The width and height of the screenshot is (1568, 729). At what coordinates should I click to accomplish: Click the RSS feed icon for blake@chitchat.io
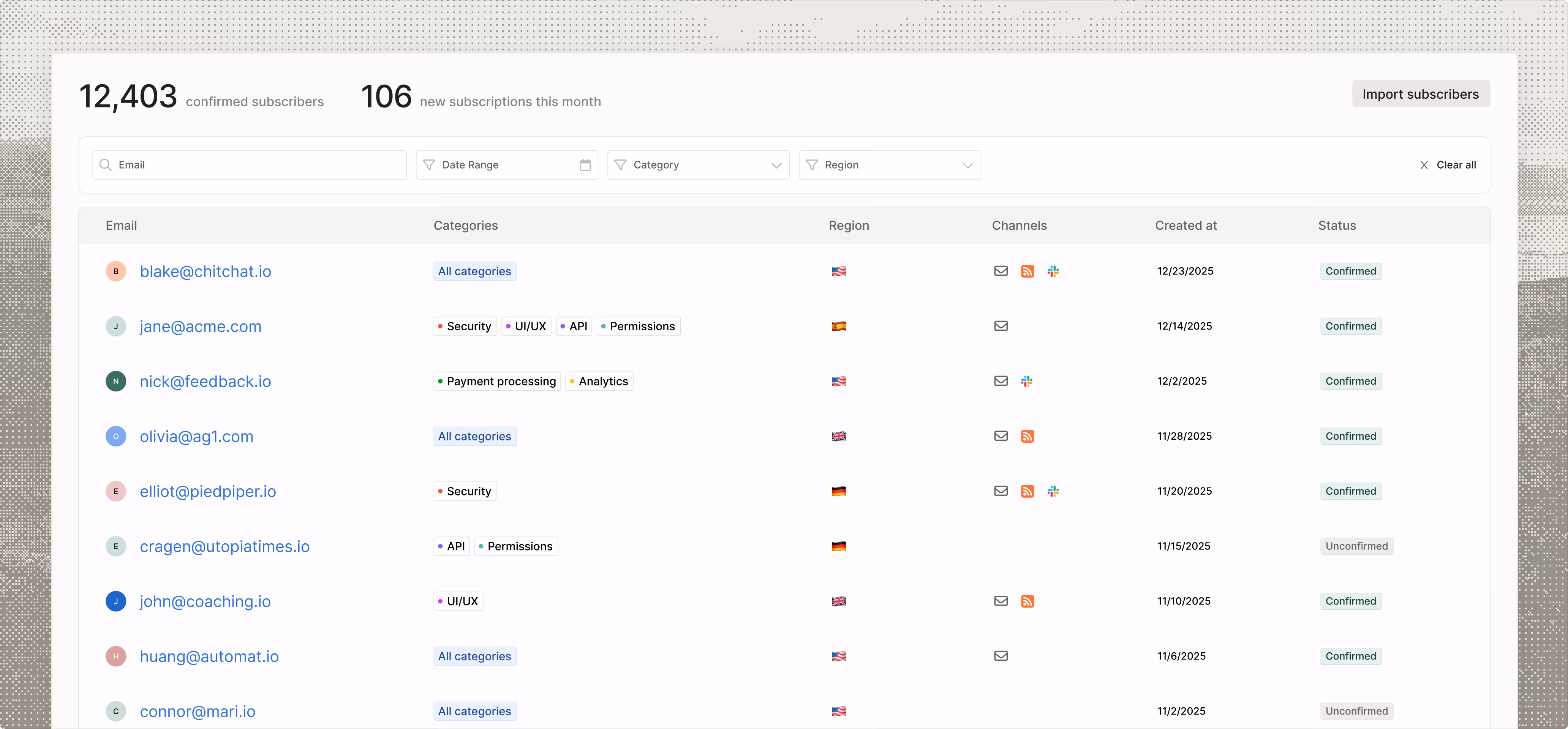(1027, 271)
